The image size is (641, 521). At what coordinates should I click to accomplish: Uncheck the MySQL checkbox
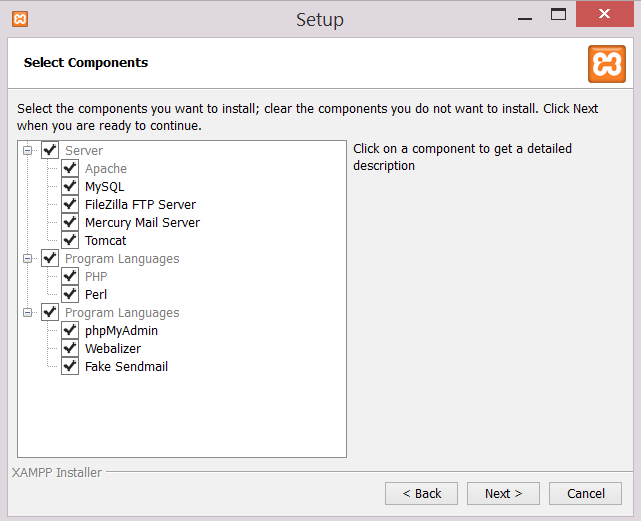[x=70, y=187]
